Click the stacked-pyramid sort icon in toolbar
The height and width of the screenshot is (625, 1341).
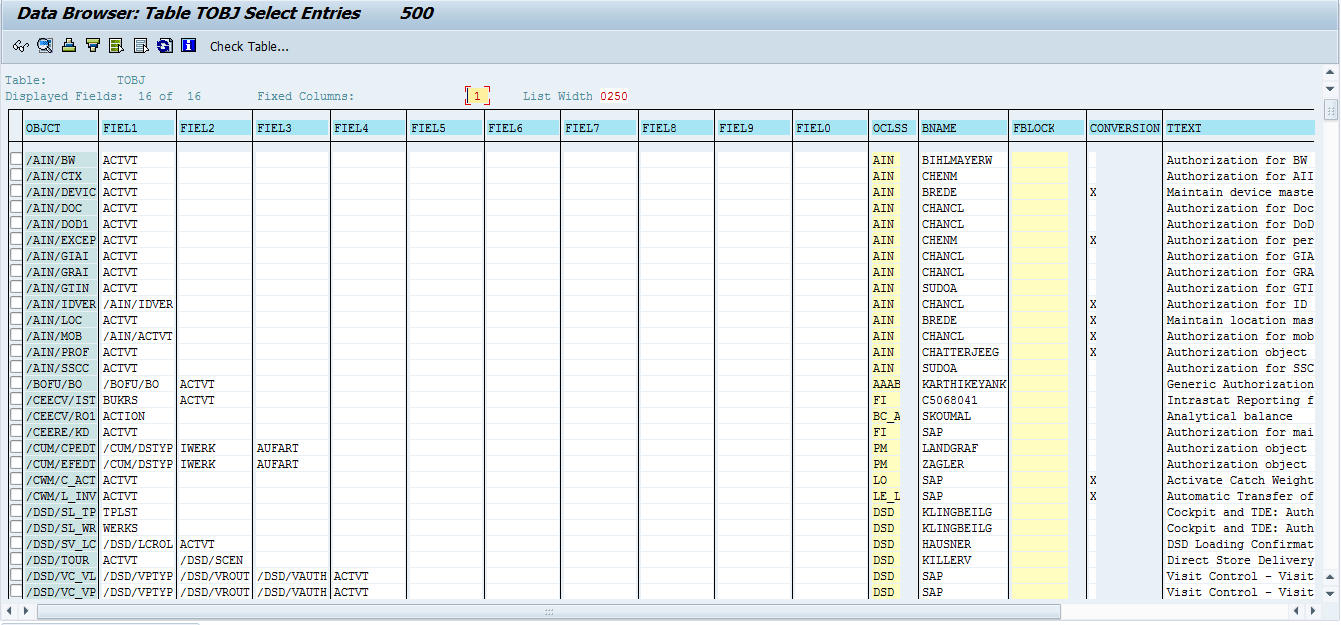[69, 46]
